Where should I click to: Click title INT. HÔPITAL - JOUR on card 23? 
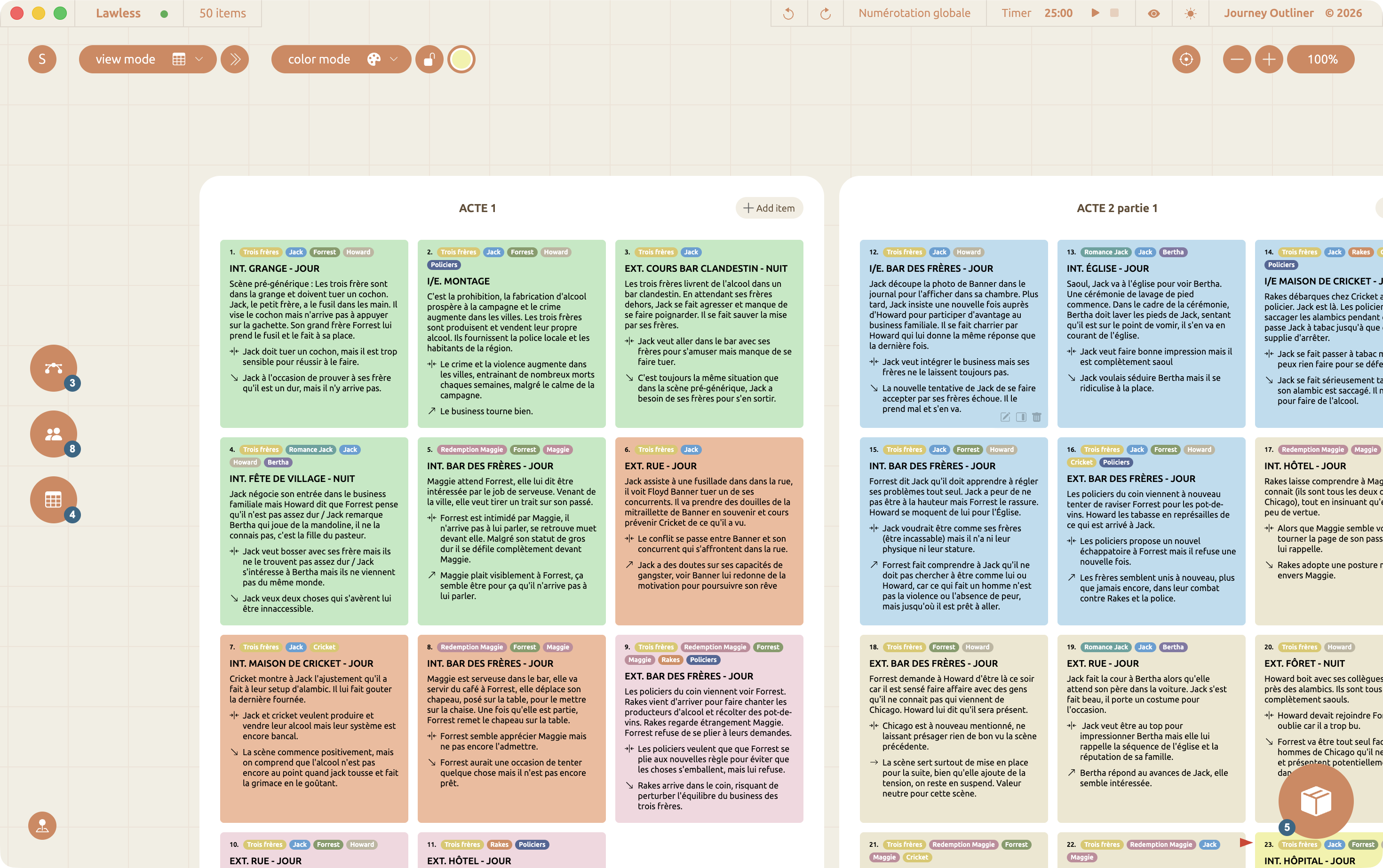(1310, 861)
